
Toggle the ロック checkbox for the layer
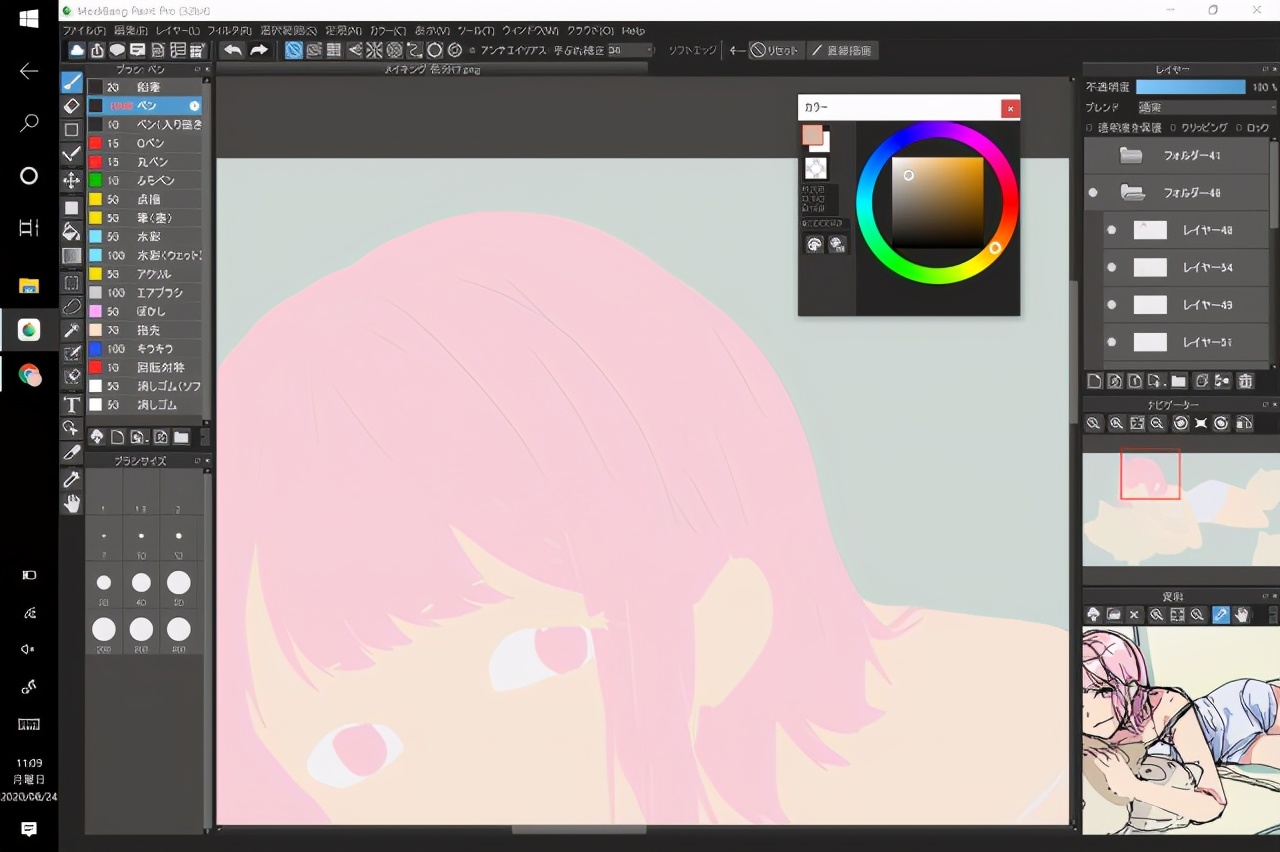click(x=1238, y=128)
